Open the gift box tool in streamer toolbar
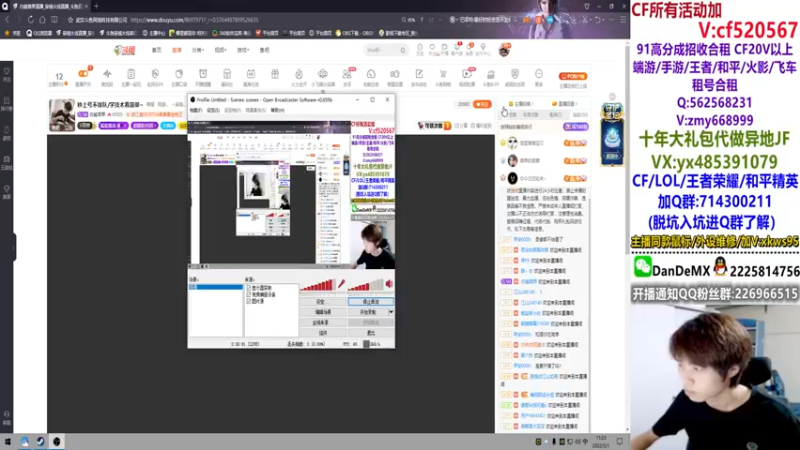800x450 pixels. click(275, 74)
